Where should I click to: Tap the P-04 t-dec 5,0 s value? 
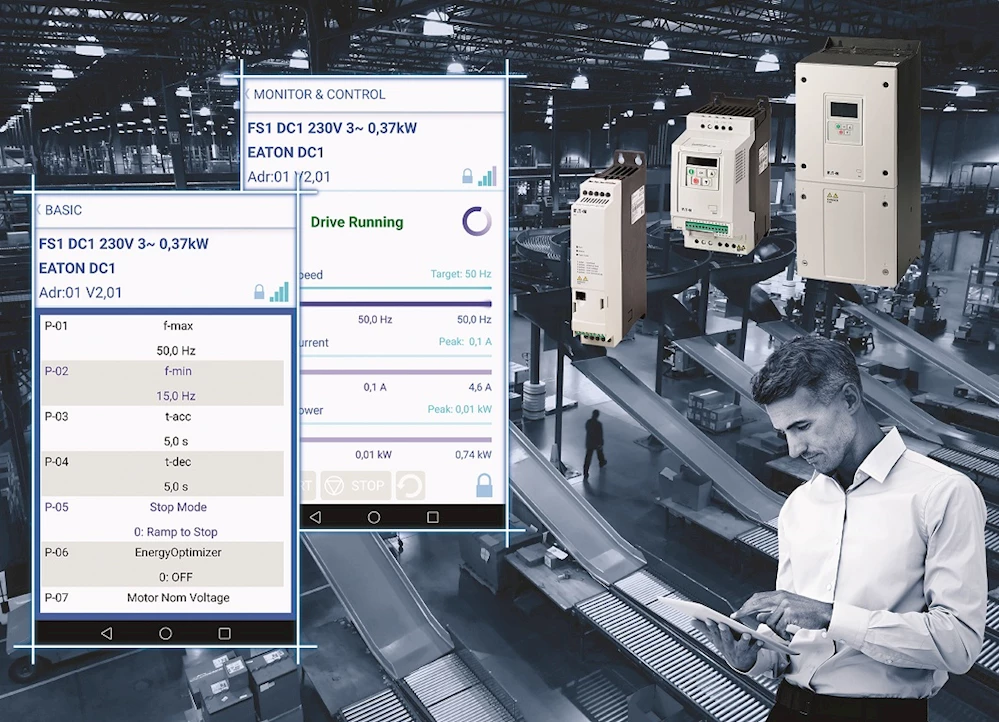point(176,486)
